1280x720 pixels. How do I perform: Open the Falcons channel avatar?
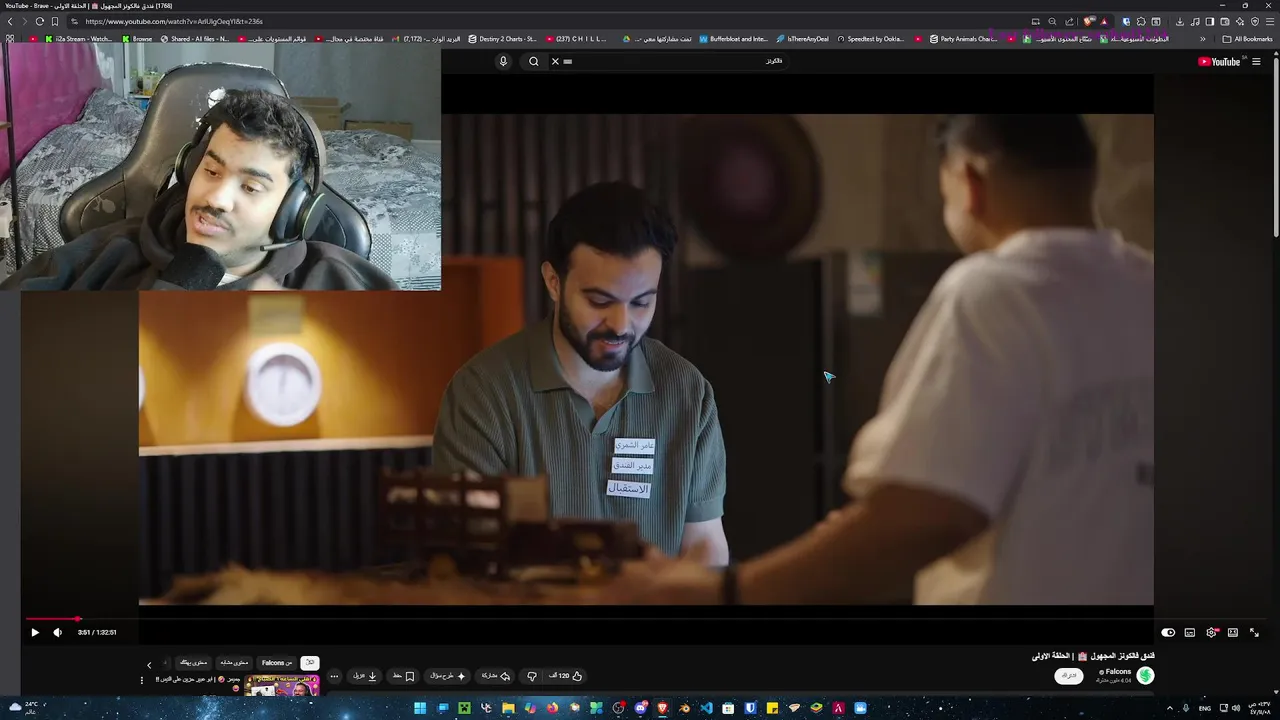coord(1145,676)
